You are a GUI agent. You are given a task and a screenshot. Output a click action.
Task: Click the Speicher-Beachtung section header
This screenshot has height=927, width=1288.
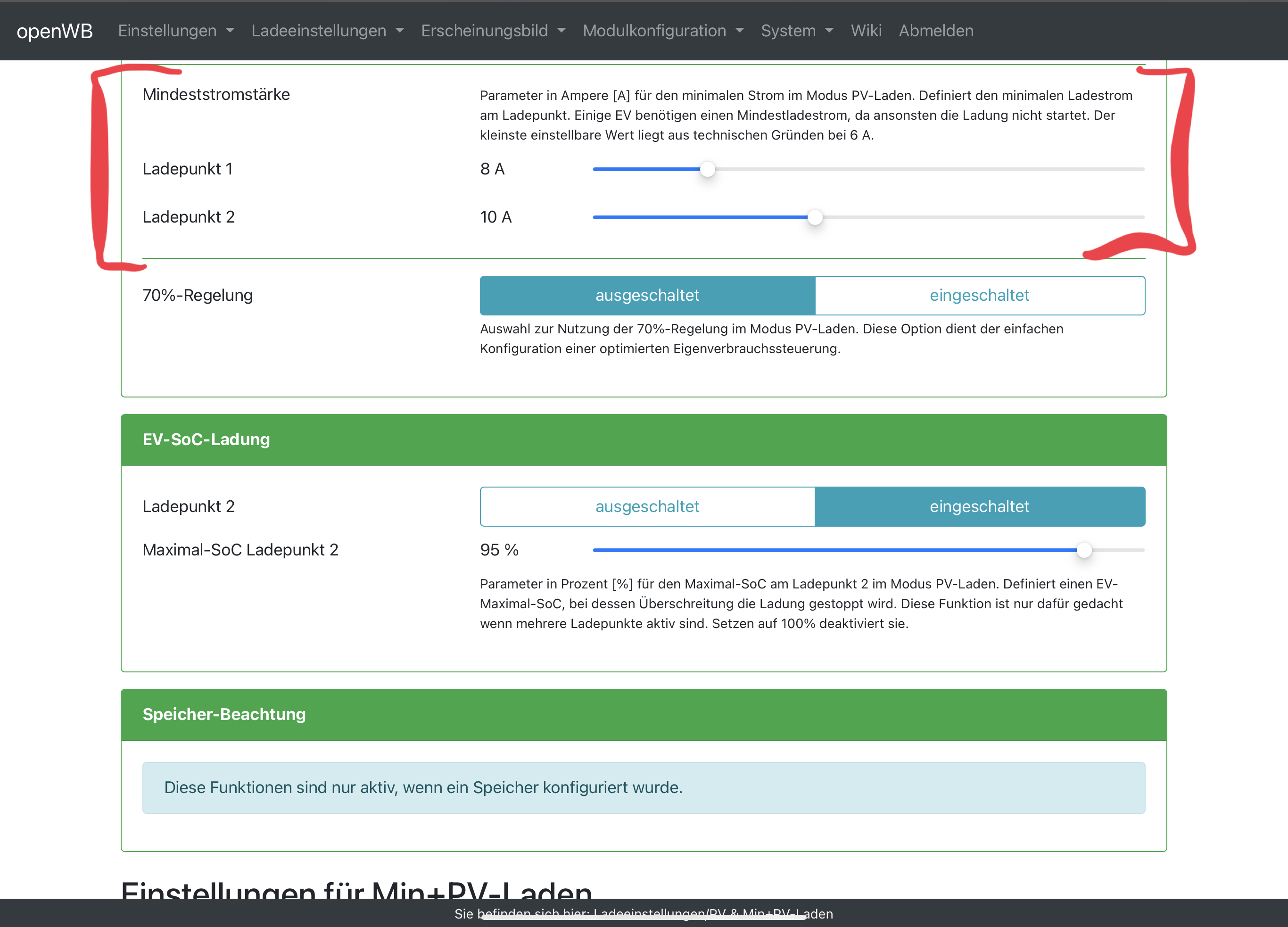pos(644,715)
